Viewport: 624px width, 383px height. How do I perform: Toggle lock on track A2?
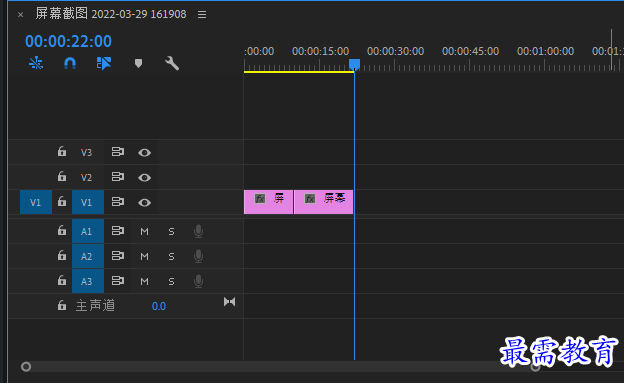(x=62, y=256)
